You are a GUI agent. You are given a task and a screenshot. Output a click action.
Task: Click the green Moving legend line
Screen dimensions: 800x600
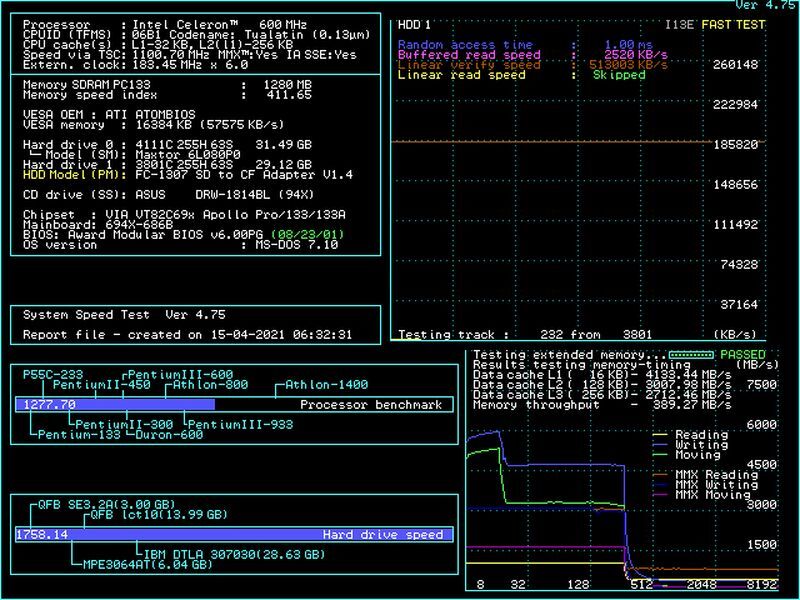[x=660, y=455]
